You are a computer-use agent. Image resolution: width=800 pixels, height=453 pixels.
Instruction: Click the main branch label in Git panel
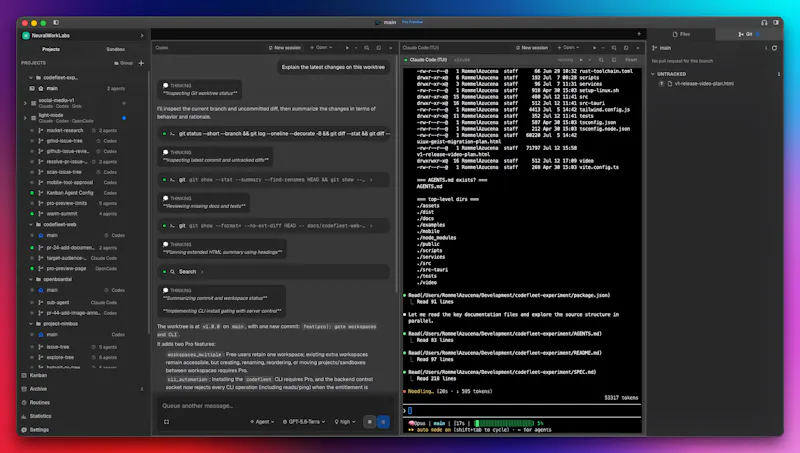pyautogui.click(x=665, y=48)
